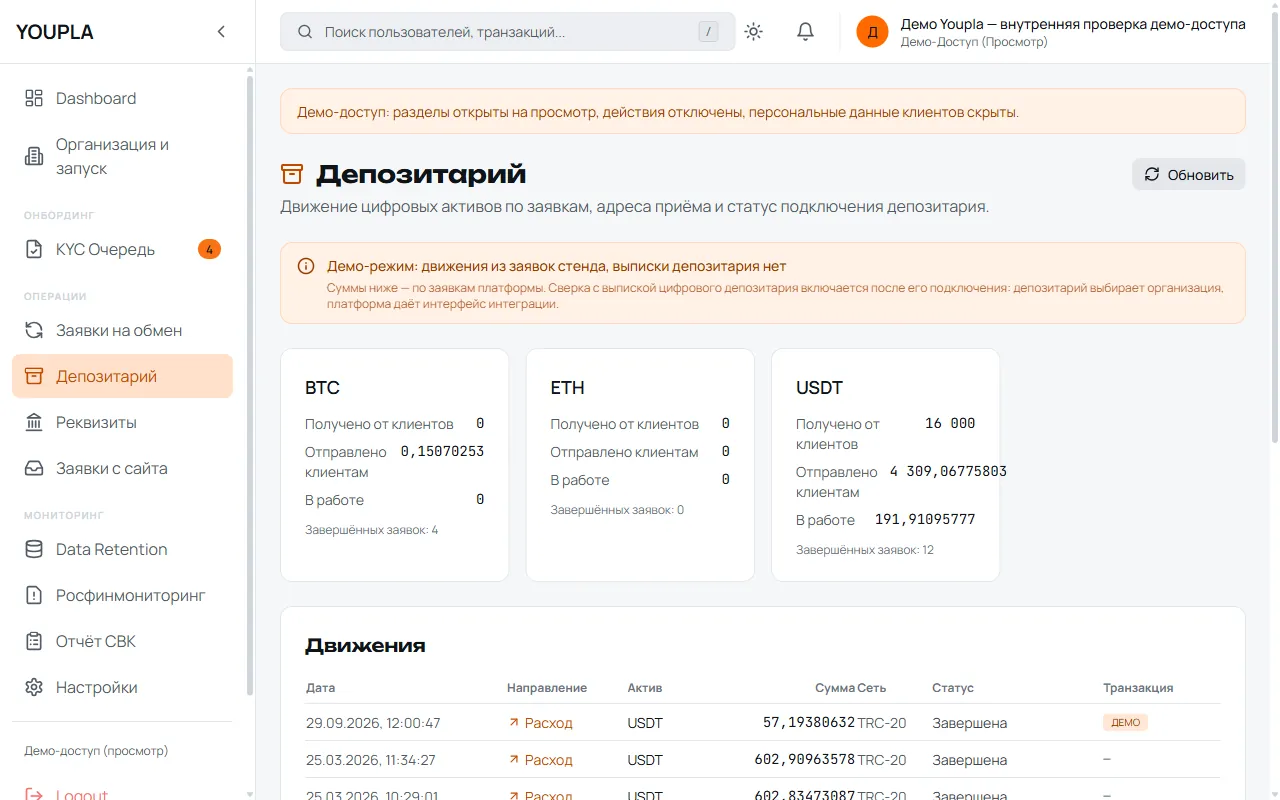
Task: Click the Обновить refresh button
Action: click(1189, 174)
